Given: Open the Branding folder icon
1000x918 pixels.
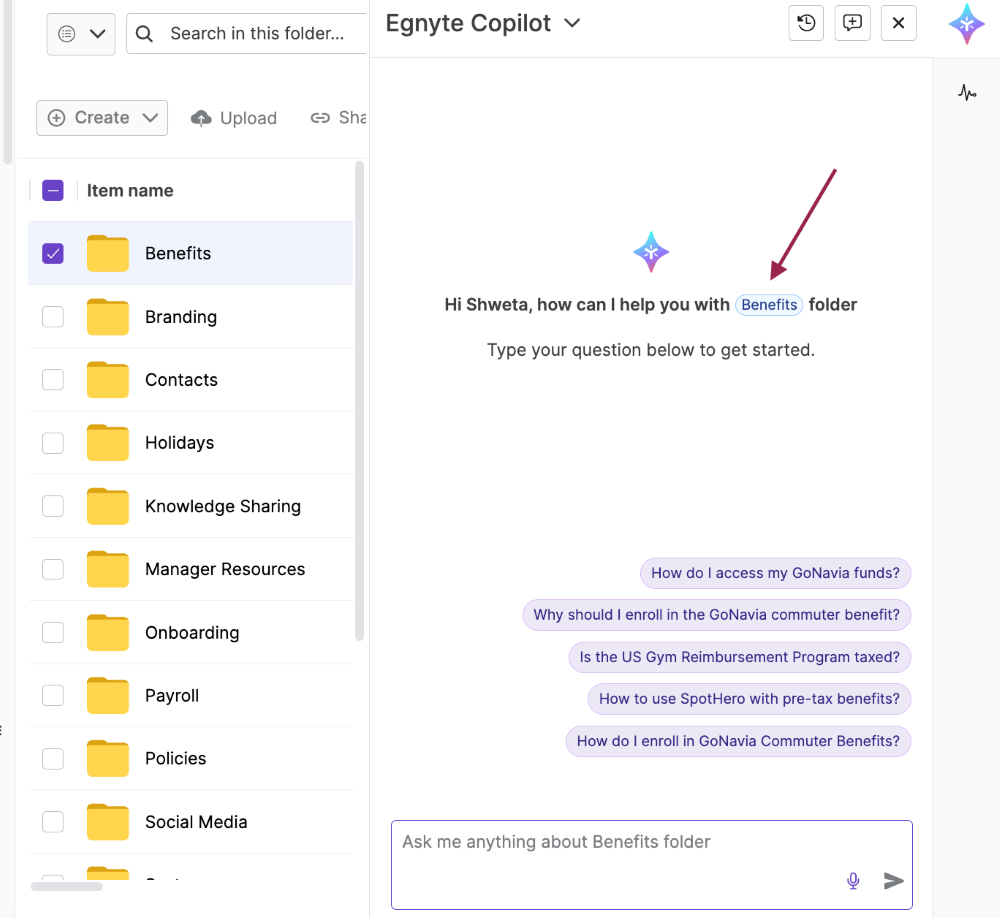Looking at the screenshot, I should [108, 316].
